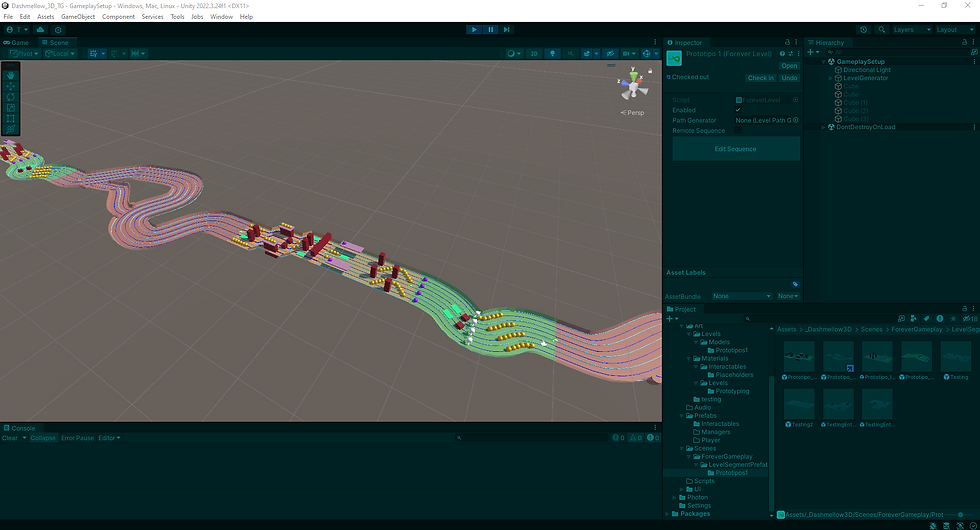Open the Assets menu
The height and width of the screenshot is (530, 980).
(x=45, y=17)
